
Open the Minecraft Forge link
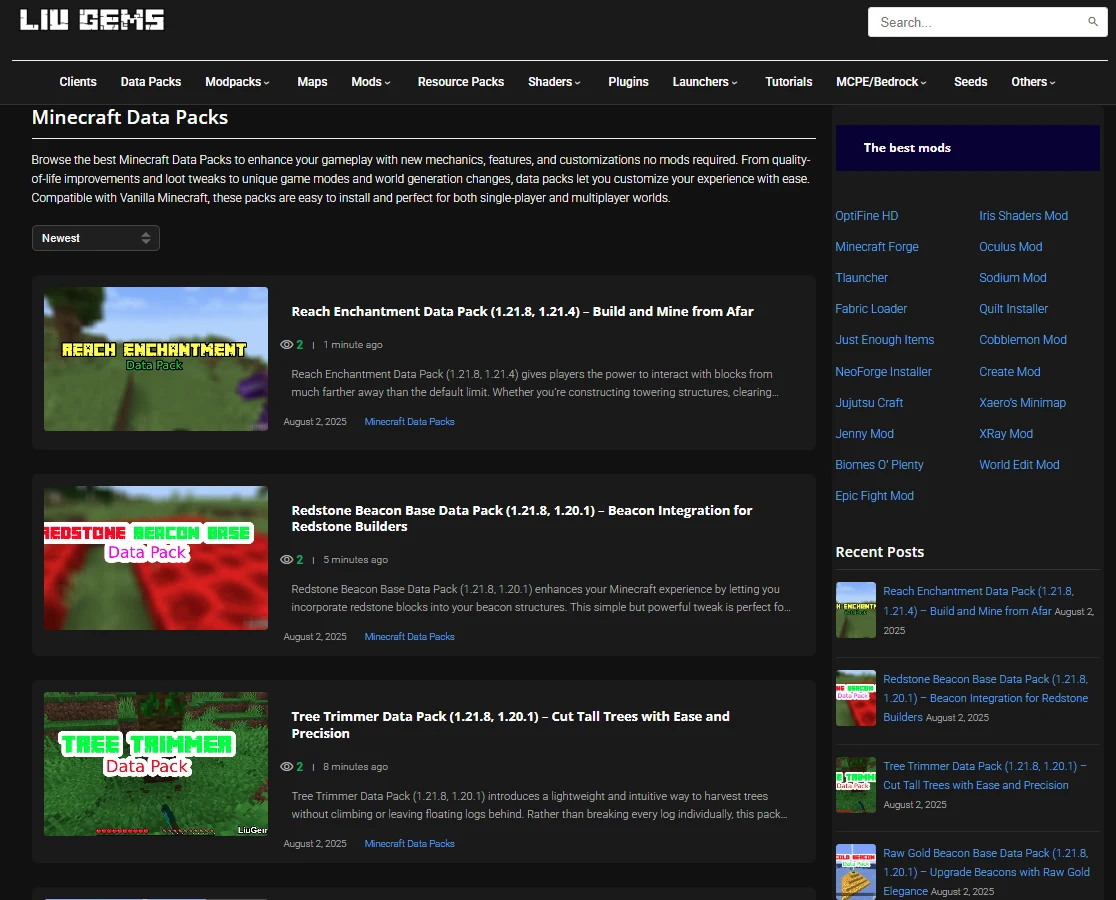click(x=877, y=247)
